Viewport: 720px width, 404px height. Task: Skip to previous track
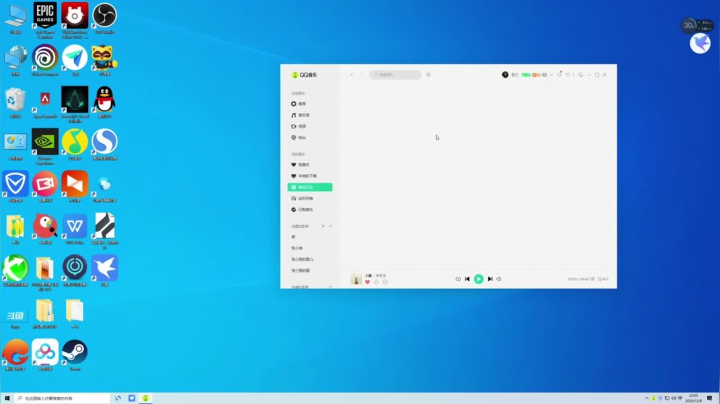pos(467,279)
